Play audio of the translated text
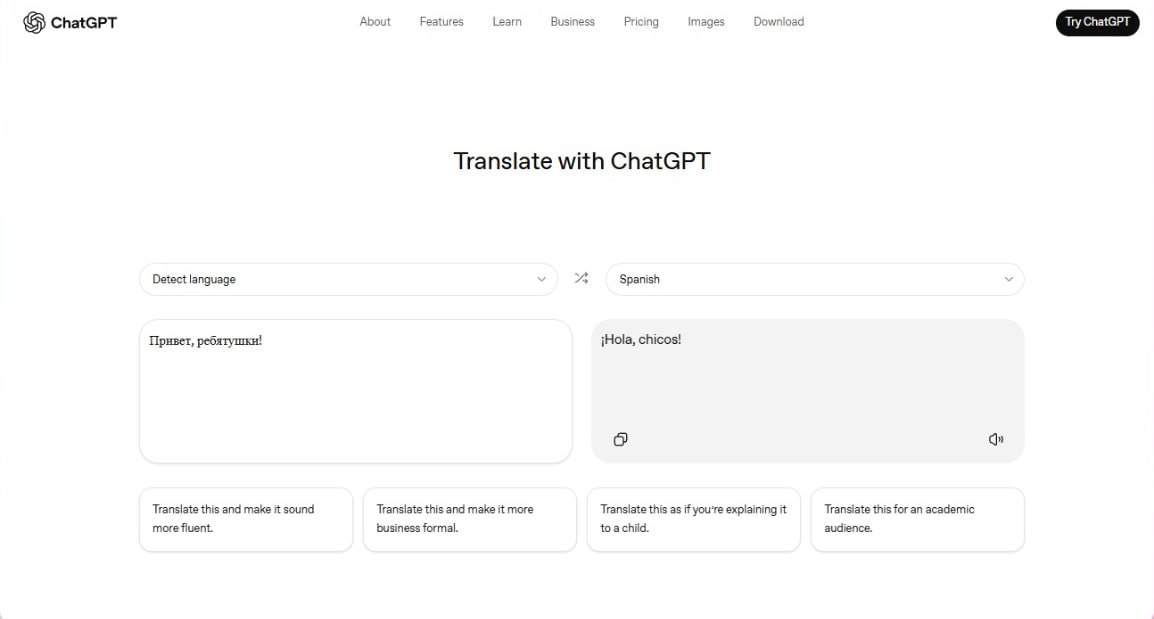1154x619 pixels. 995,439
